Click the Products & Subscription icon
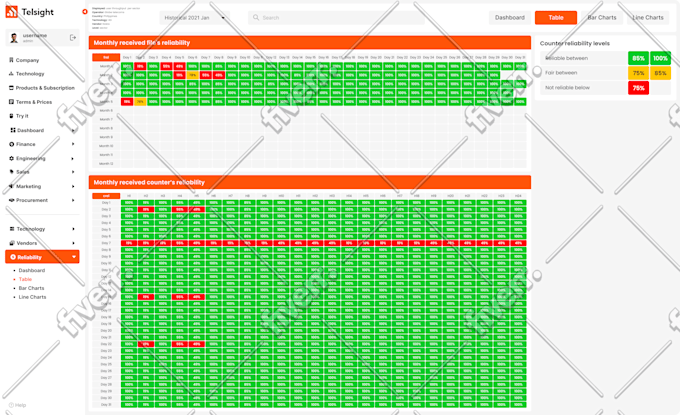Image resolution: width=680 pixels, height=415 pixels. 11,88
